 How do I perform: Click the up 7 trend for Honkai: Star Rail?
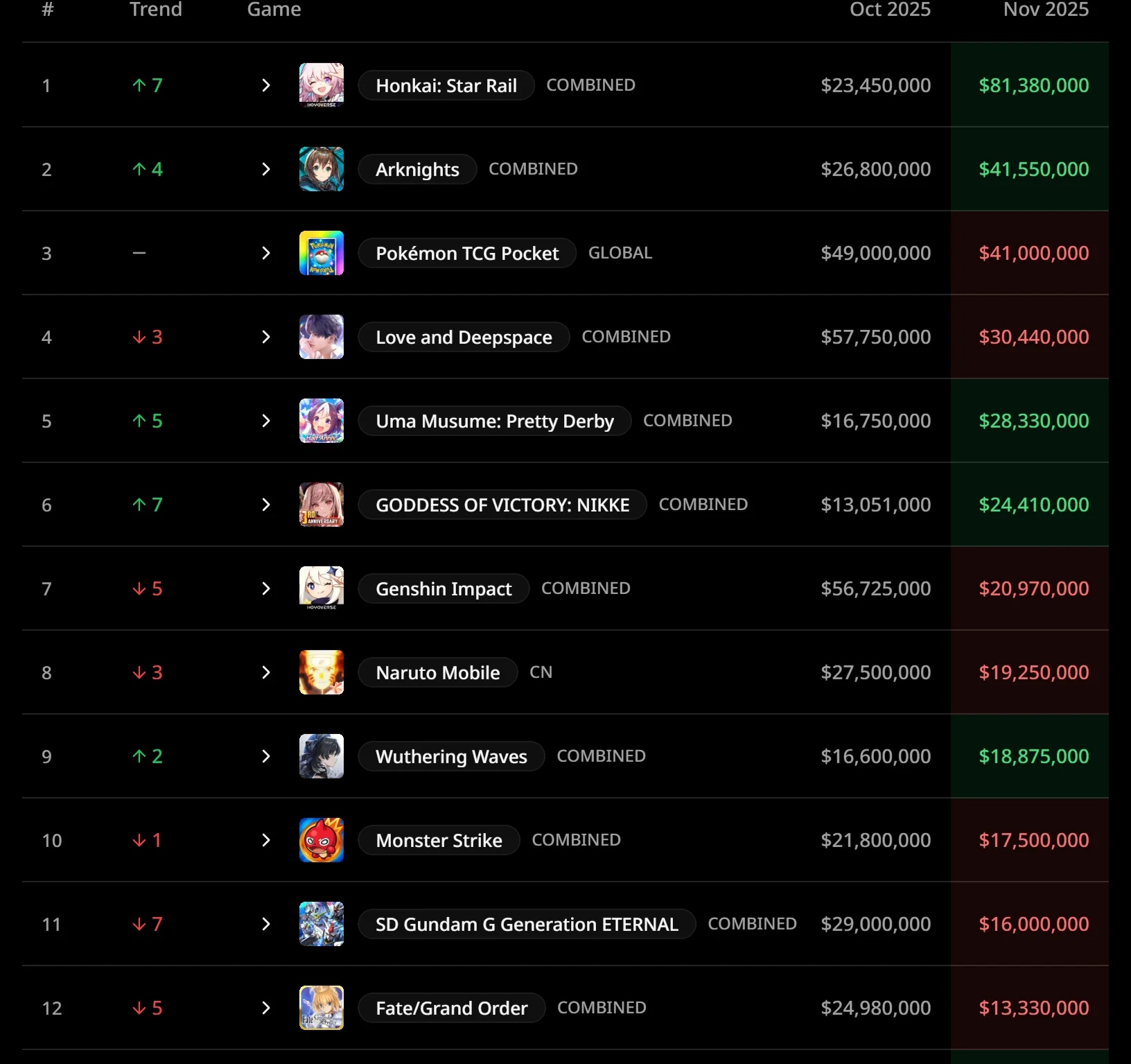click(148, 85)
